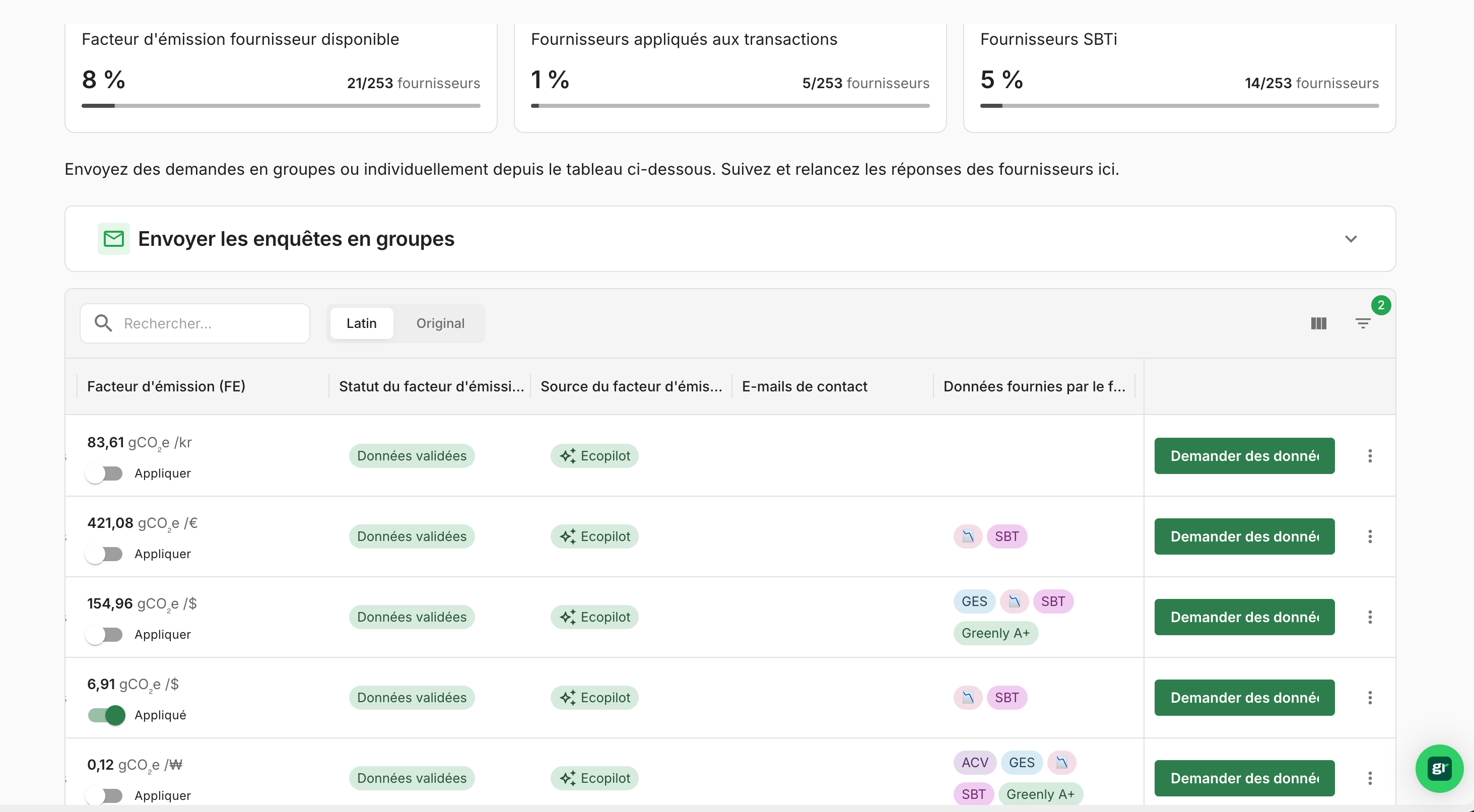Expand the Envoyer les enquêtes en groupes section
The image size is (1474, 812).
(x=1351, y=239)
